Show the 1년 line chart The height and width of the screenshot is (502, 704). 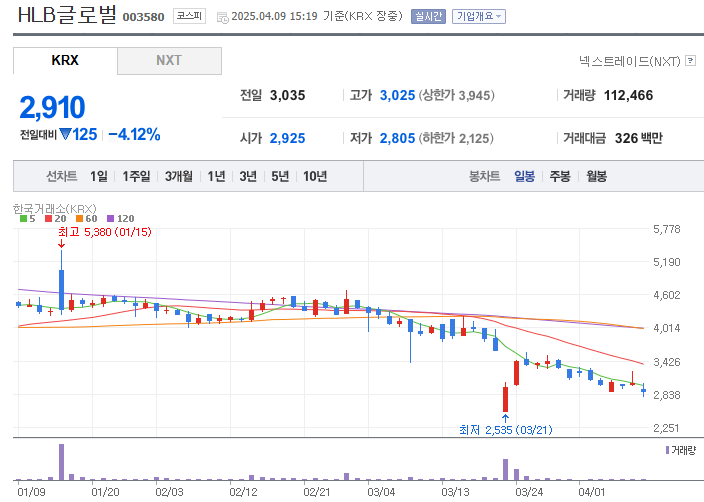[x=216, y=176]
